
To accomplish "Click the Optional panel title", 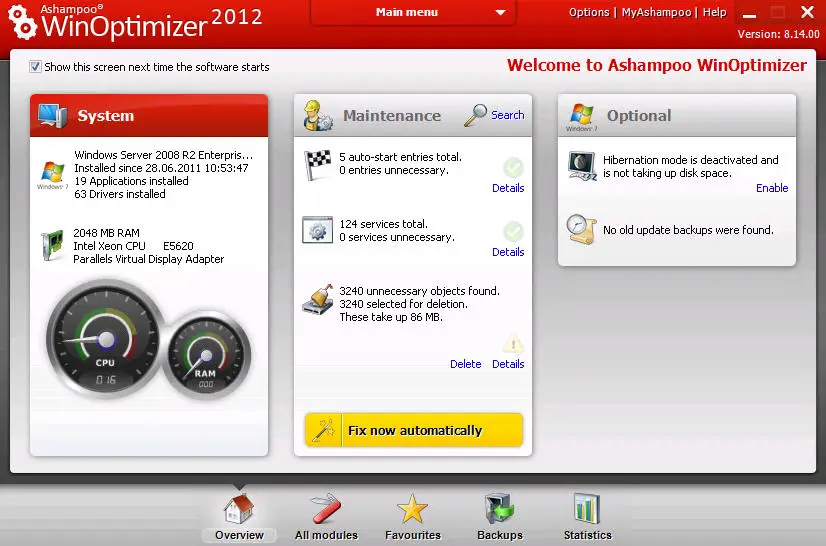I will pyautogui.click(x=639, y=115).
